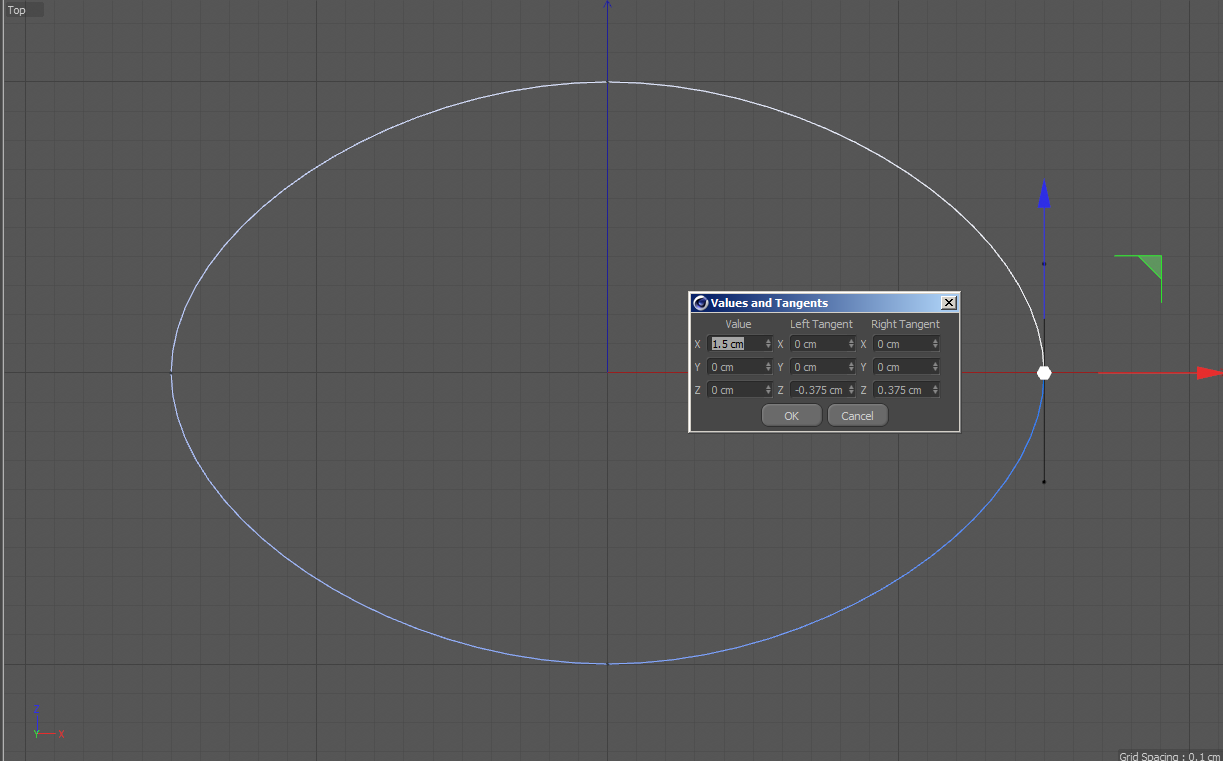Click the green plane handle of the gizmo
The width and height of the screenshot is (1223, 761).
coord(1149,267)
